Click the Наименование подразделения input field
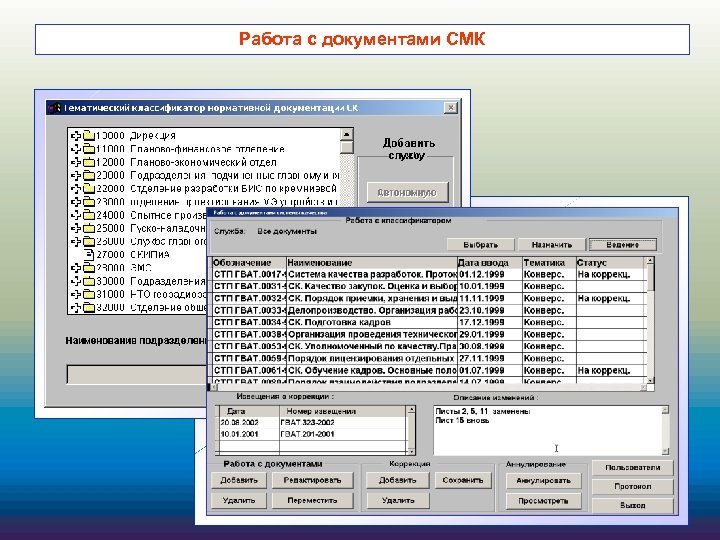 [x=136, y=375]
